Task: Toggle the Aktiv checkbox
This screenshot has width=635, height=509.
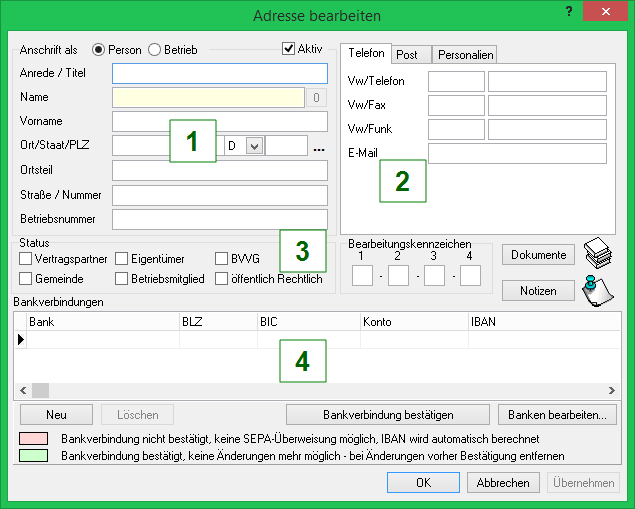Action: click(289, 48)
